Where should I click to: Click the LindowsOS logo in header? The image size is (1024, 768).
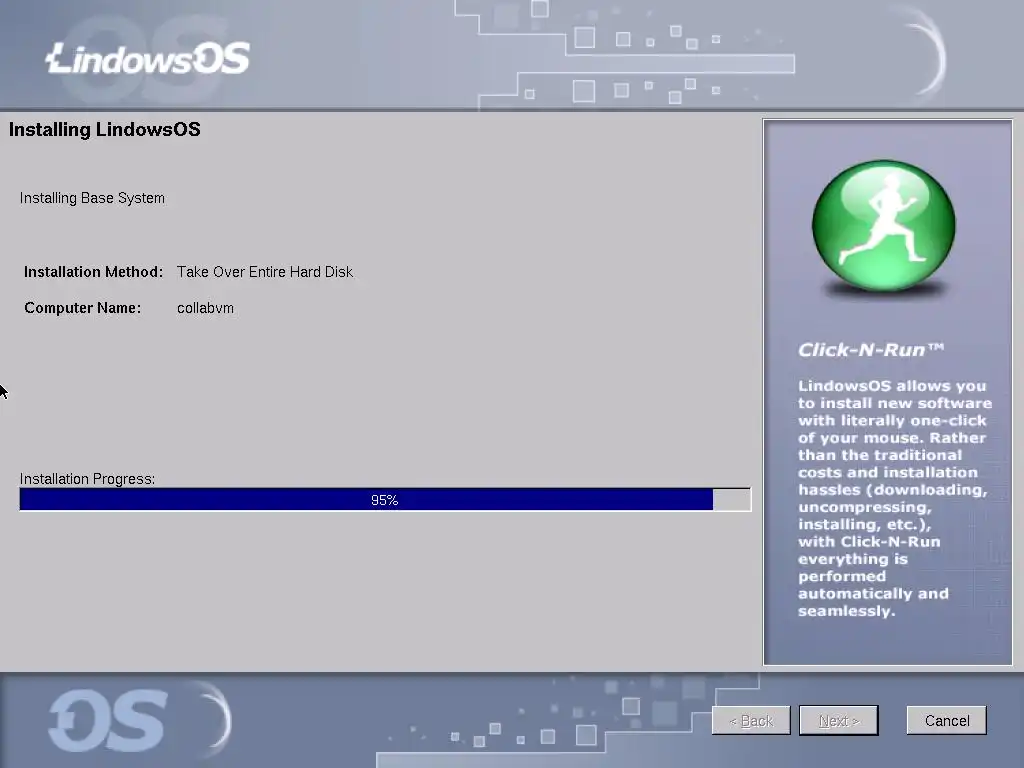pos(148,58)
